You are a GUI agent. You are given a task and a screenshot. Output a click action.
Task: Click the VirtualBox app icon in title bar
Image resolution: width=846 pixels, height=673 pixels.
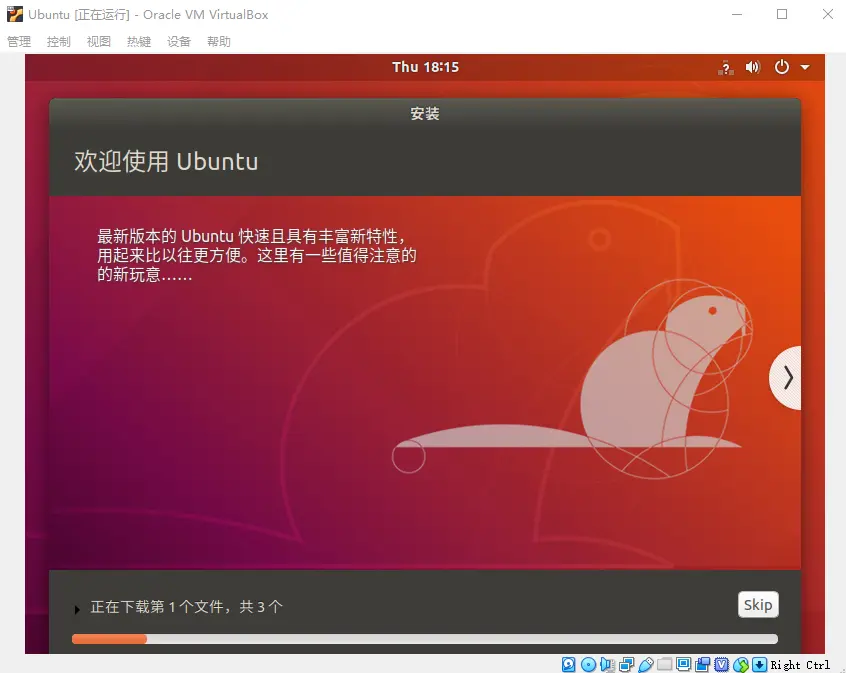(15, 14)
